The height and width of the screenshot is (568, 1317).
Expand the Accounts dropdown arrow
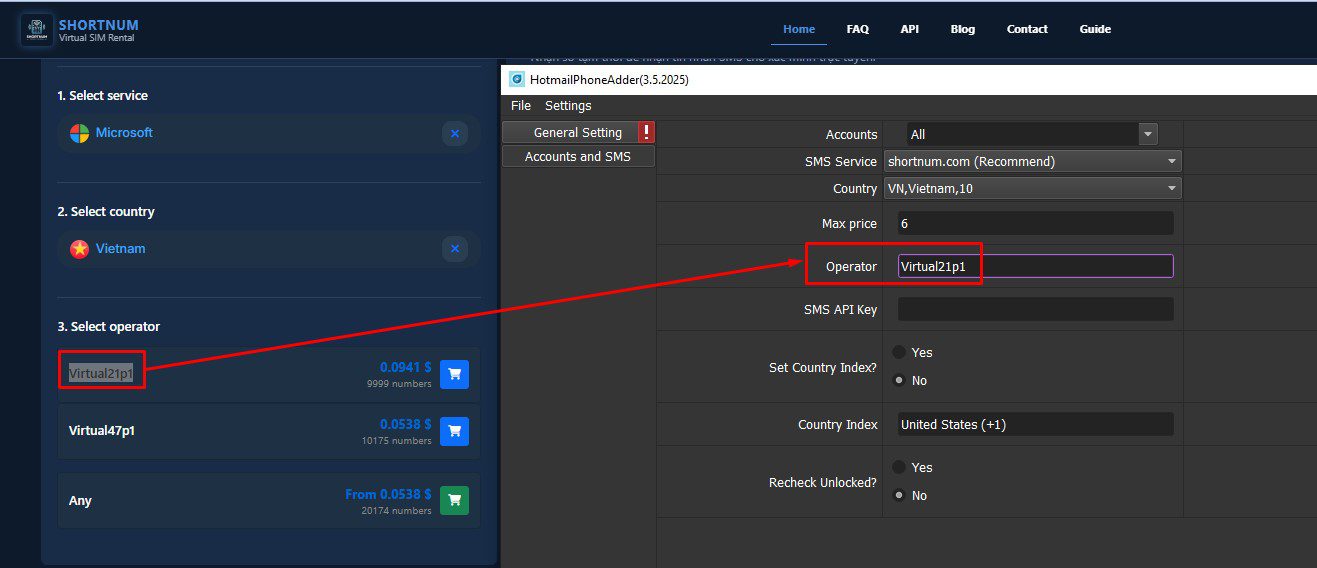pos(1148,134)
